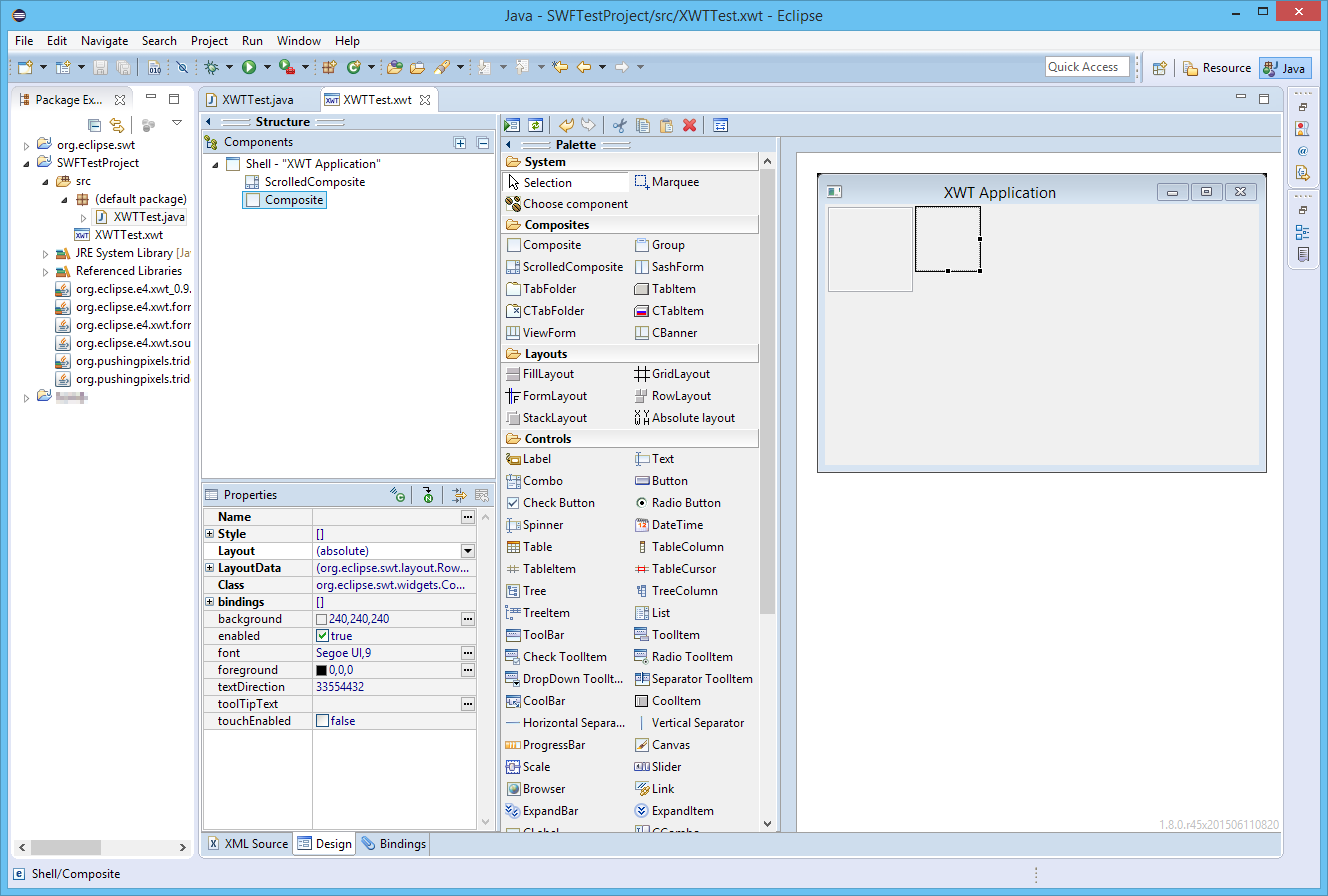Click the designer Undo icon
Viewport: 1328px width, 896px height.
coord(566,125)
